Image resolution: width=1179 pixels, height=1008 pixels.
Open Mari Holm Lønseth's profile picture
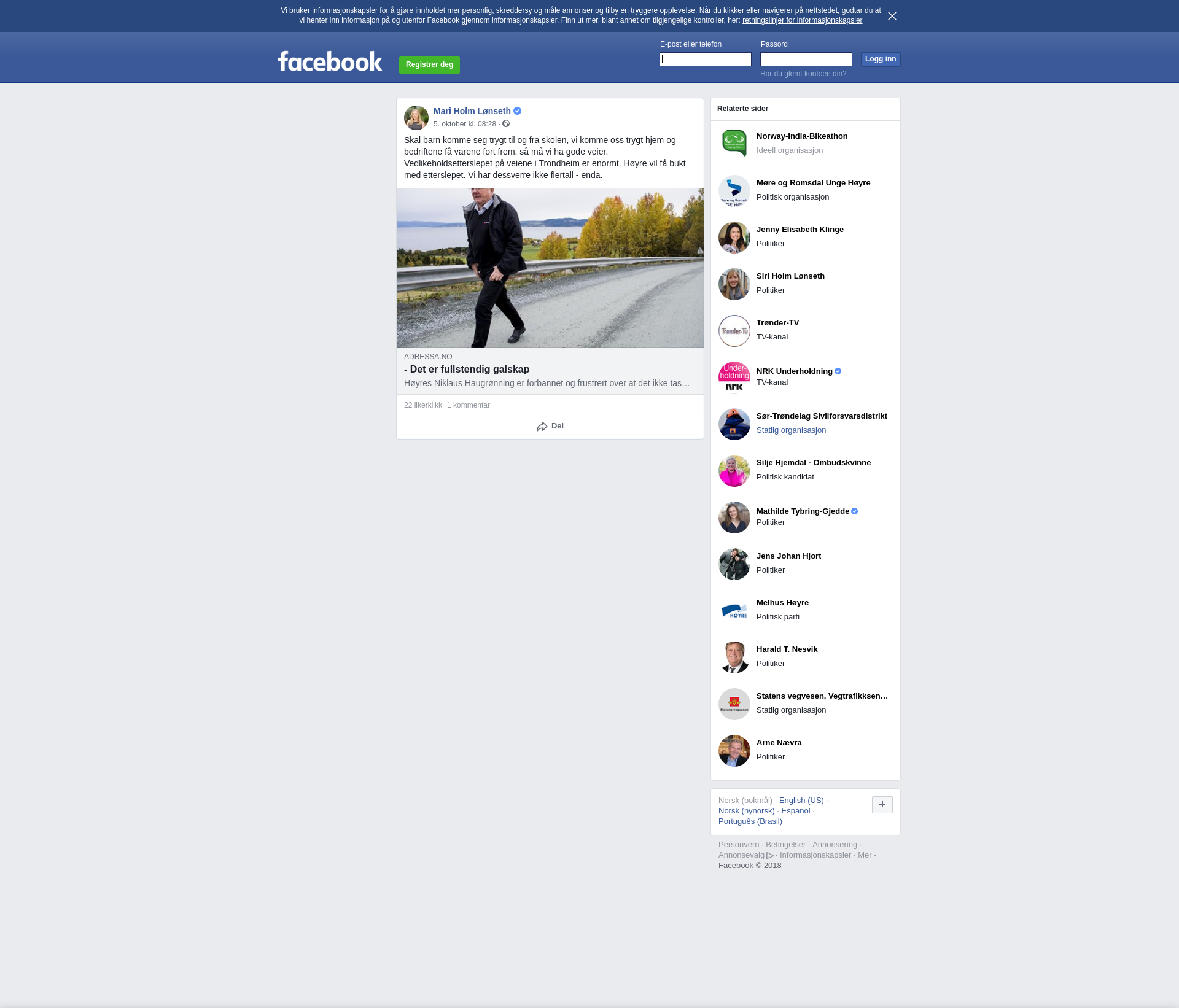point(416,118)
